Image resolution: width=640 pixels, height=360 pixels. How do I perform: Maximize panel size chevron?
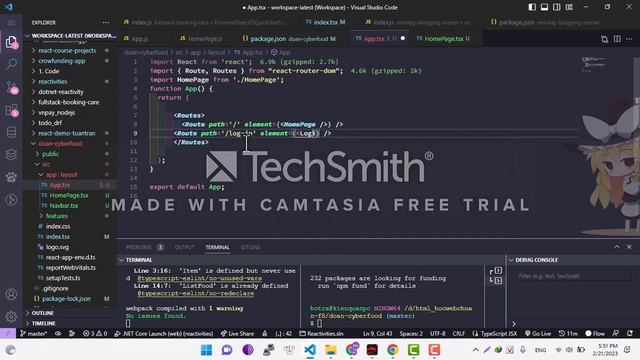[617, 247]
